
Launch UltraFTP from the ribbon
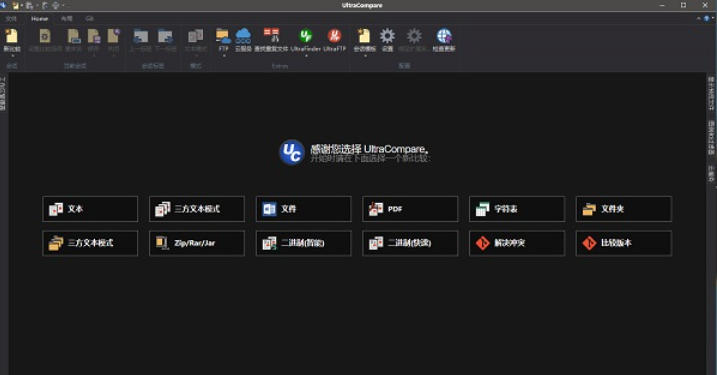pyautogui.click(x=334, y=36)
